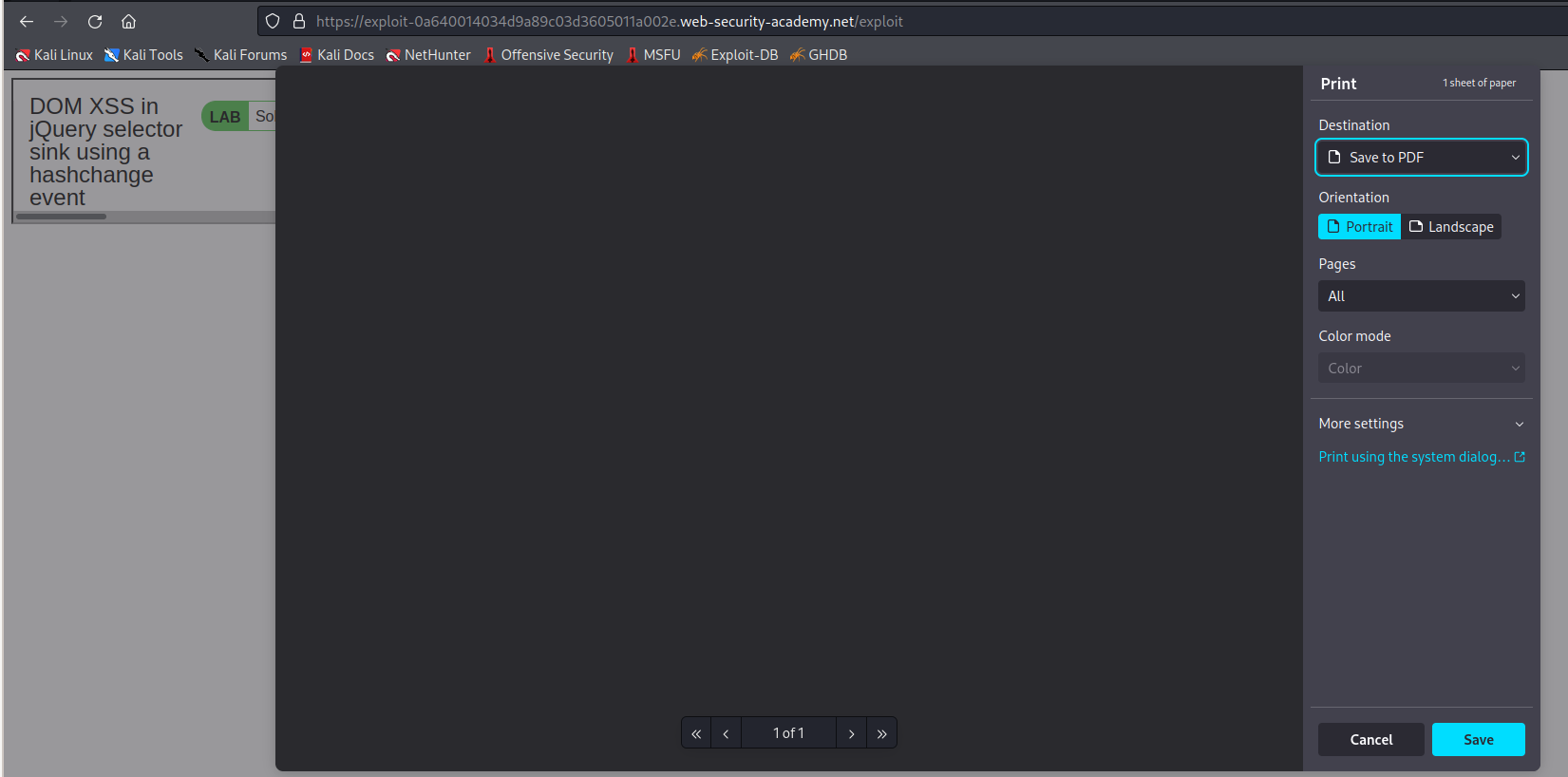Click the Save button
Screen dimensions: 1568x777
coord(1478,740)
